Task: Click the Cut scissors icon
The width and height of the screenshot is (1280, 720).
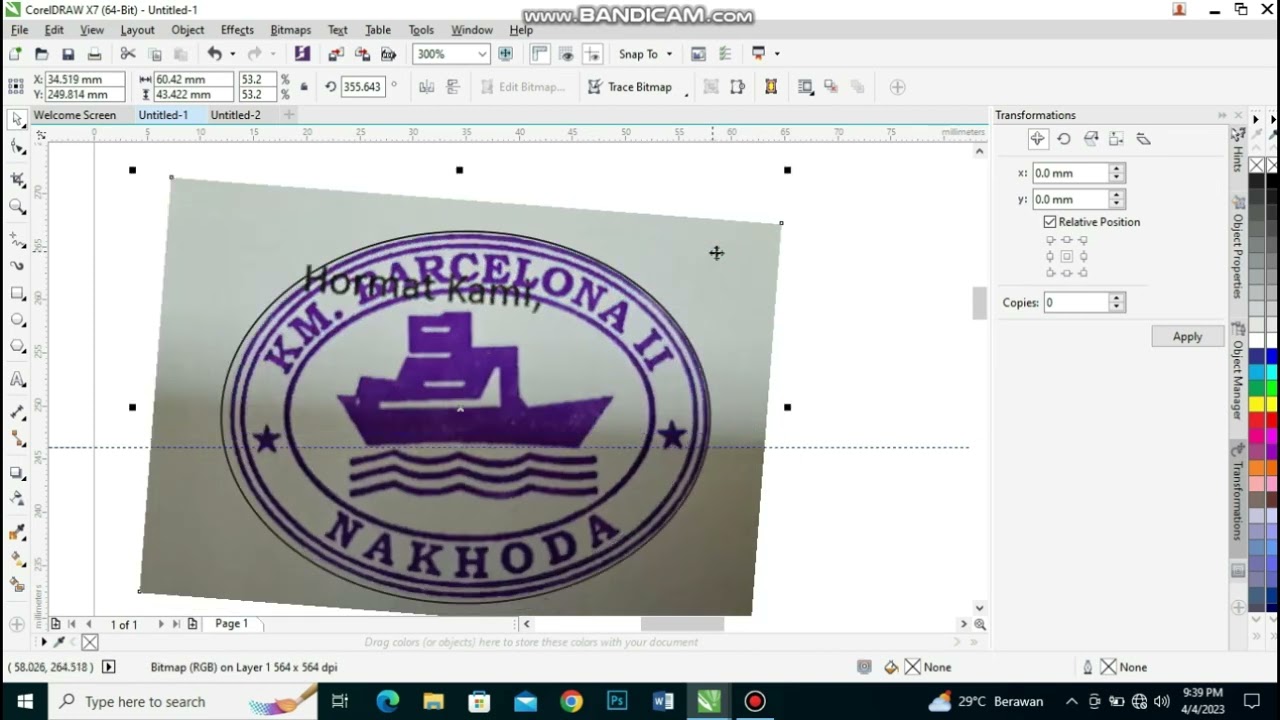Action: coord(128,54)
